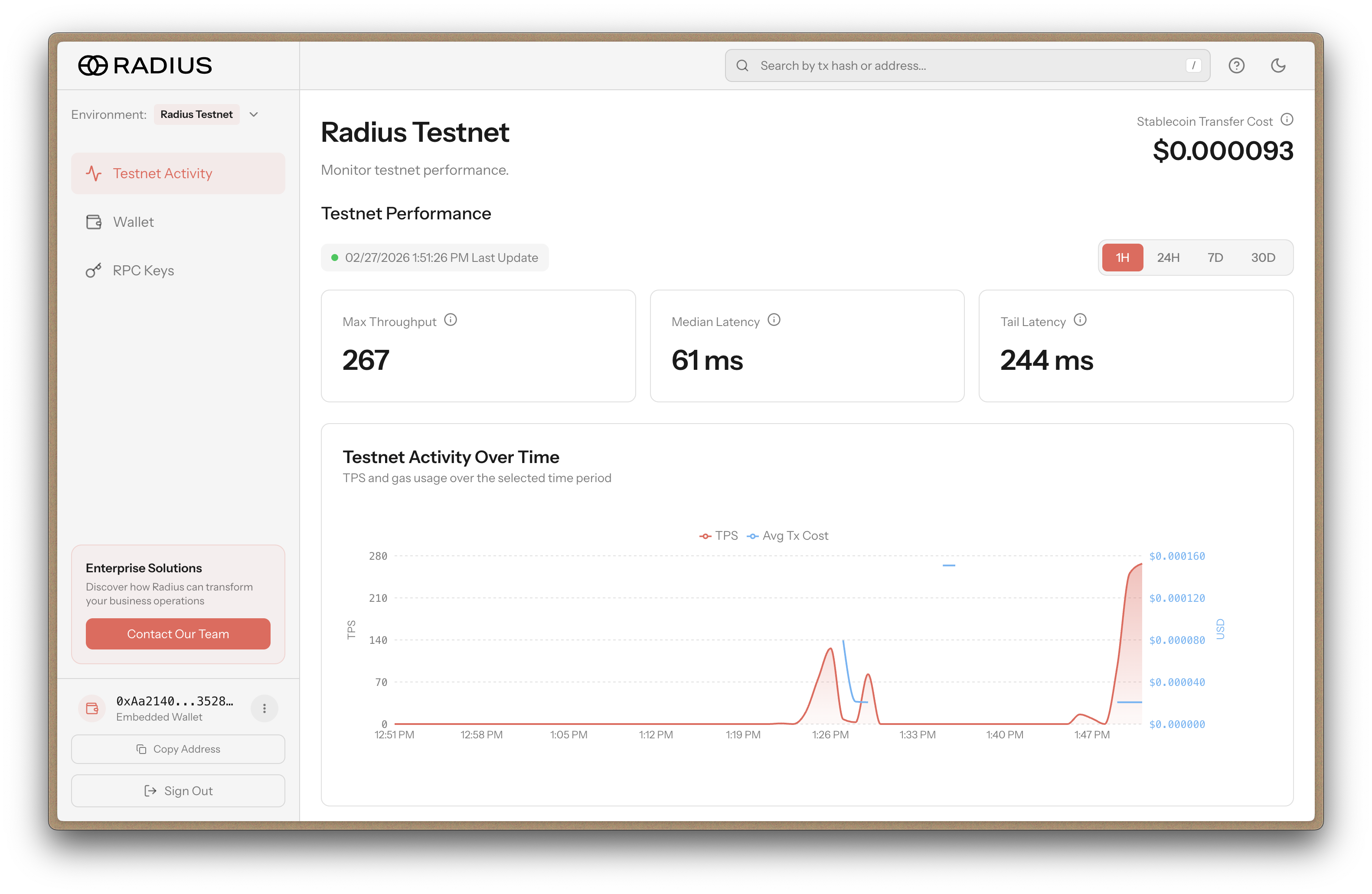Toggle the Avg Tx Cost legend series
Screen dimensions: 1372x894
788,536
